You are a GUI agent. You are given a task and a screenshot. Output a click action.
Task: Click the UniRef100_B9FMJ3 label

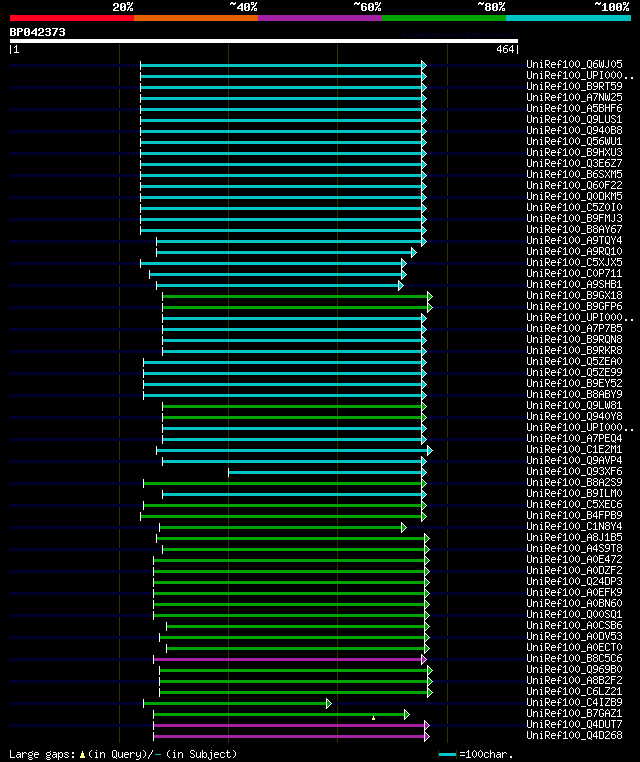click(574, 218)
